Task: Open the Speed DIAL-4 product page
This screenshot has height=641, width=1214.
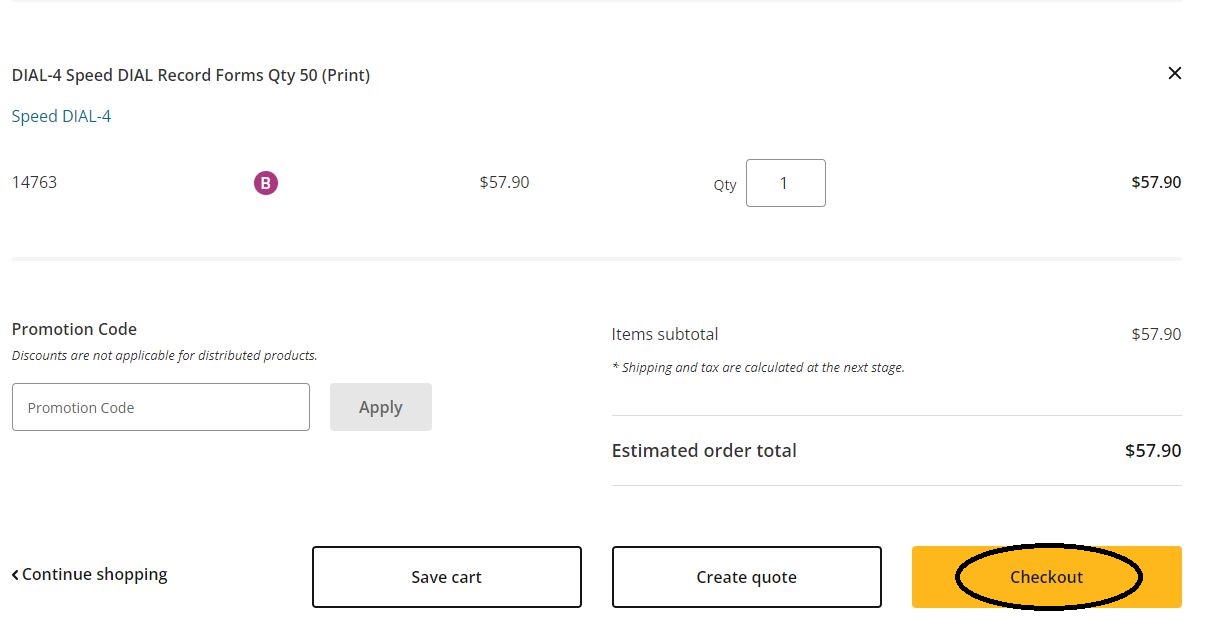Action: 60,115
